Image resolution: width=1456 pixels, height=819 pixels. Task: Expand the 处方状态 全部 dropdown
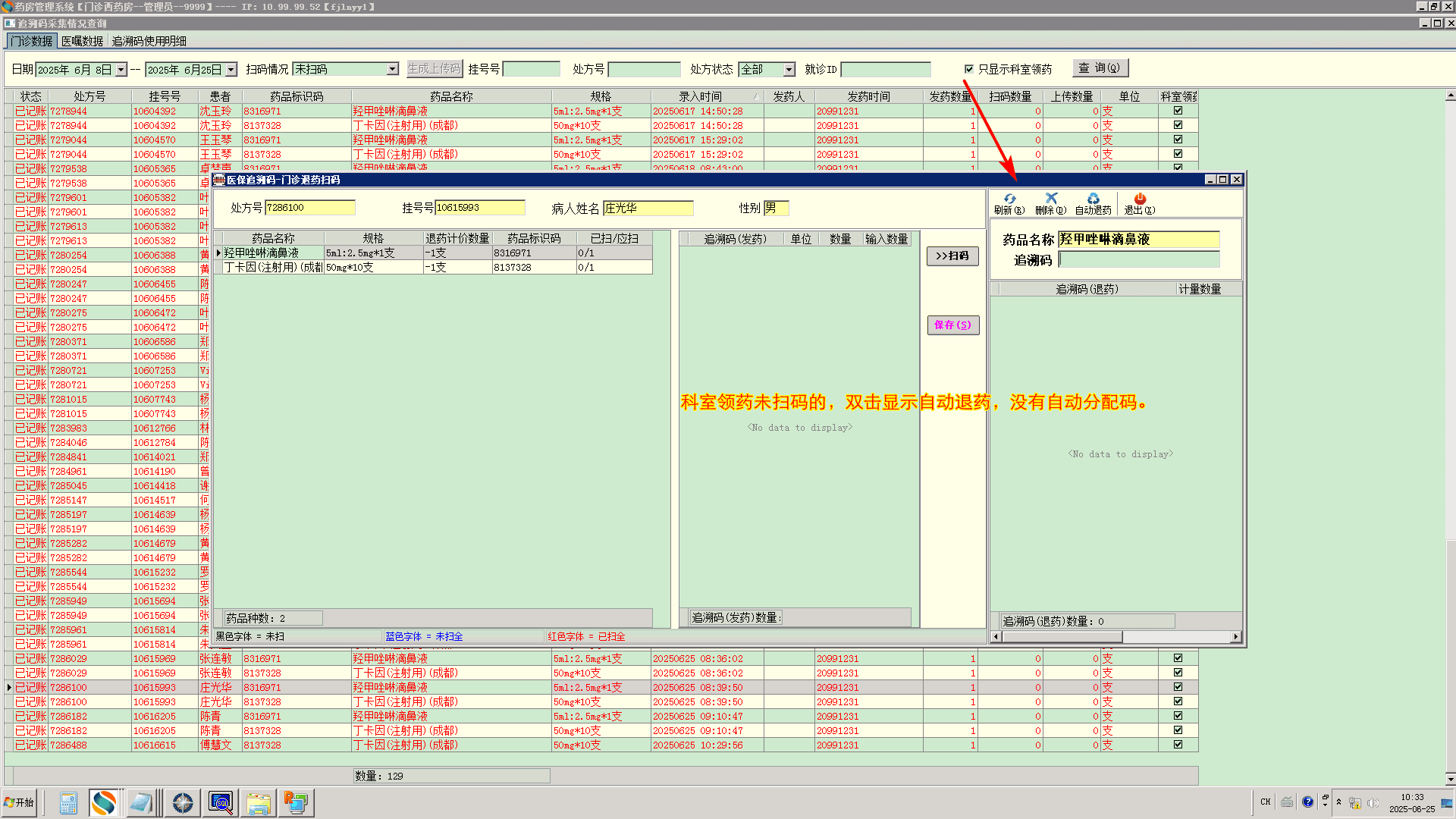click(x=789, y=69)
